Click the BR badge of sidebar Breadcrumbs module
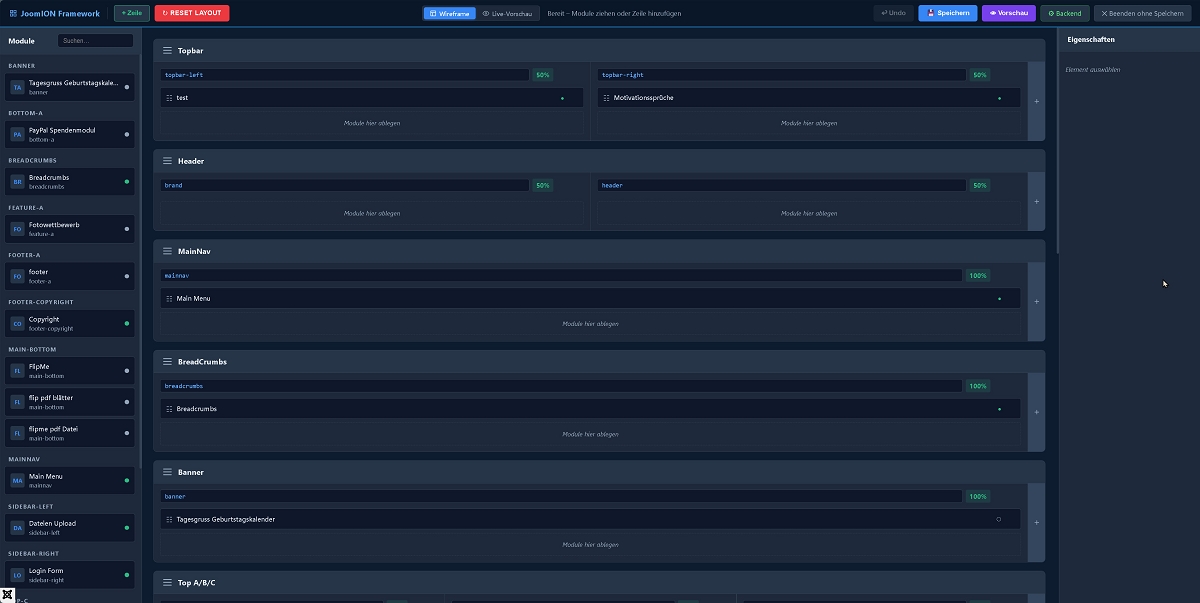 click(17, 181)
